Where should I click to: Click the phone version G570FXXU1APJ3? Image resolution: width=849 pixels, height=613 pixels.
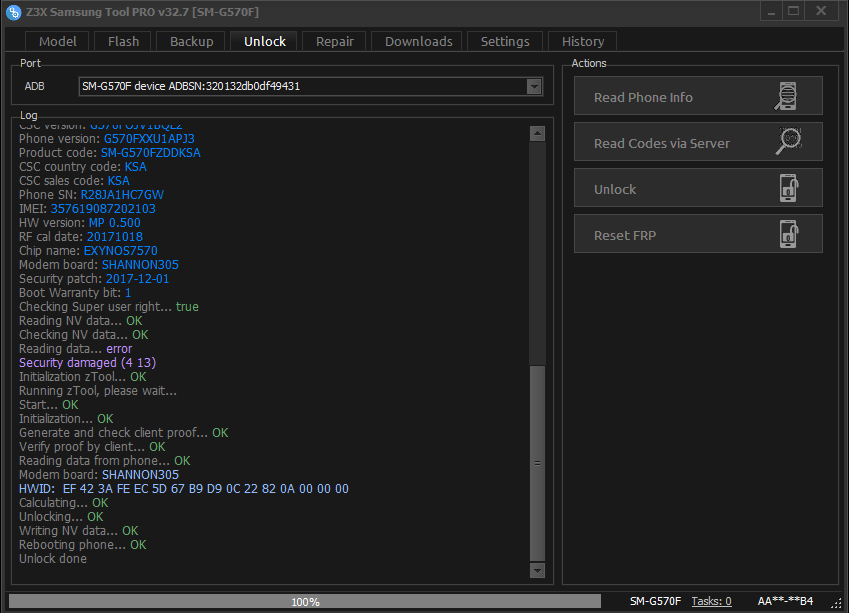pyautogui.click(x=149, y=139)
